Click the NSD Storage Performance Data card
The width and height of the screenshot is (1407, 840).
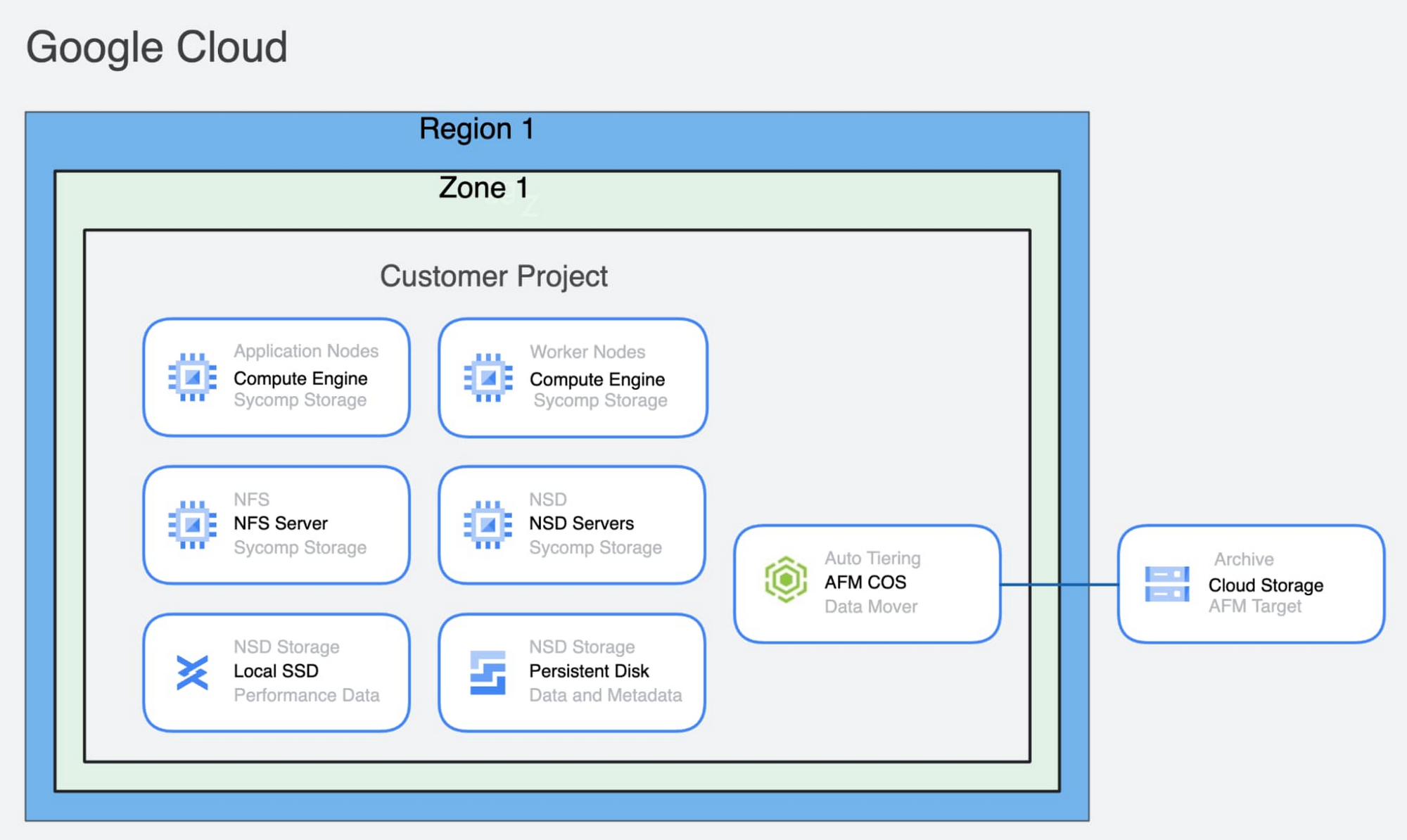[276, 673]
